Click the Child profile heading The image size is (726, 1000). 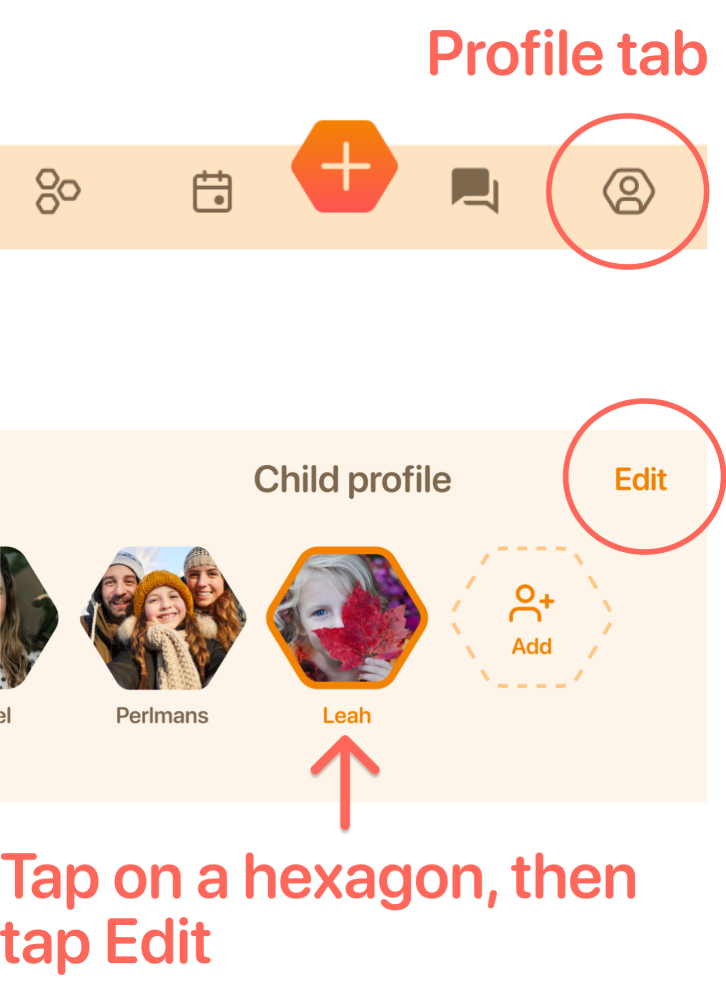pos(352,480)
